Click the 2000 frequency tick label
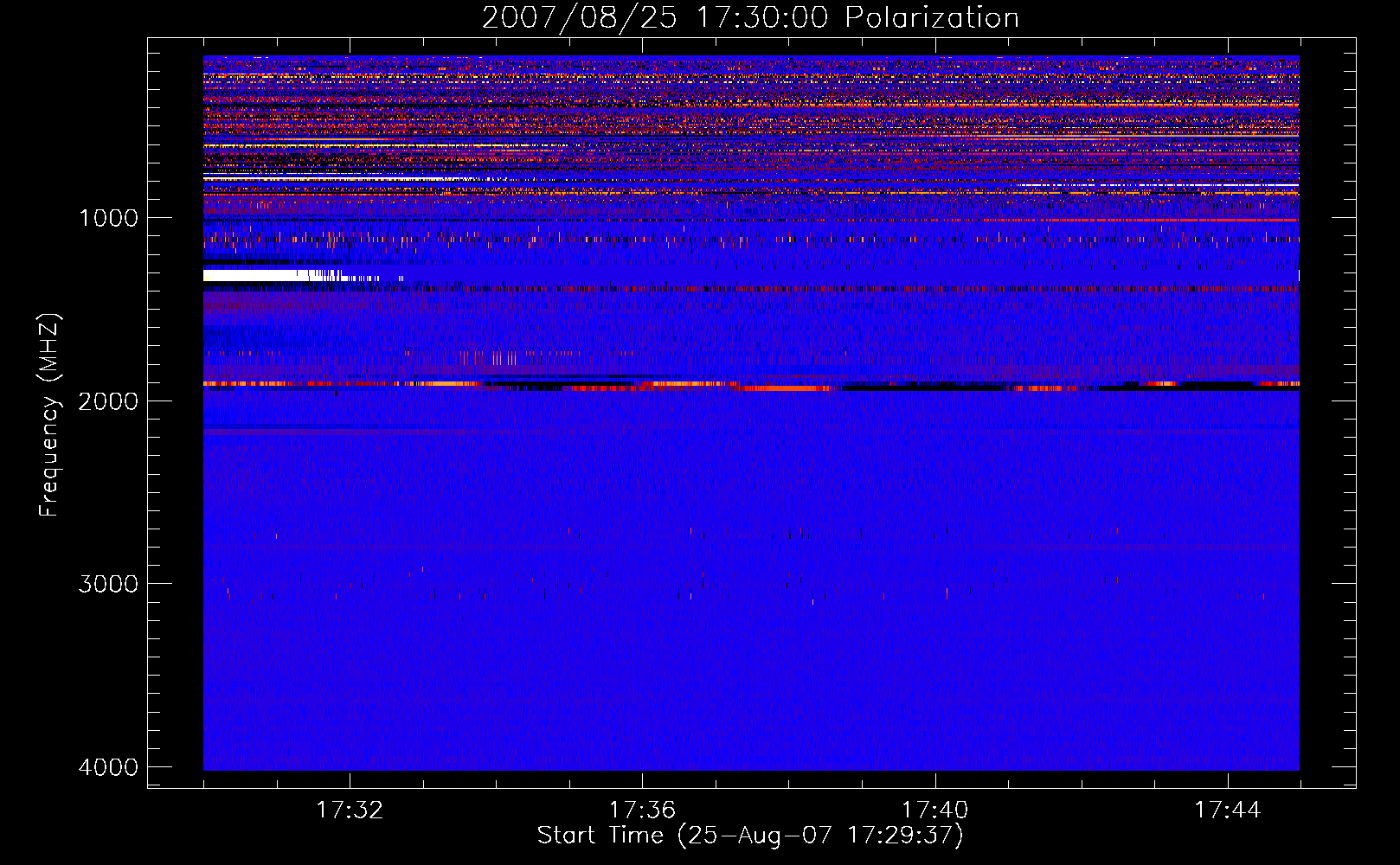 (108, 400)
